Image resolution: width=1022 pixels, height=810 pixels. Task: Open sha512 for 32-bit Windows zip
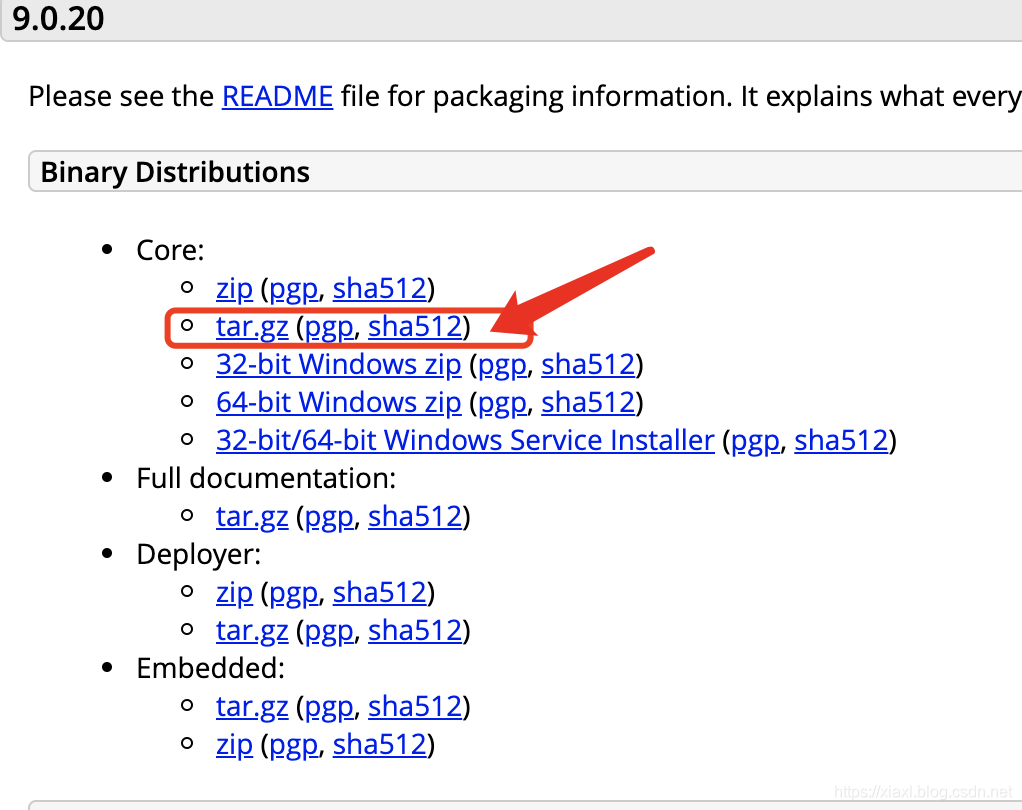588,364
